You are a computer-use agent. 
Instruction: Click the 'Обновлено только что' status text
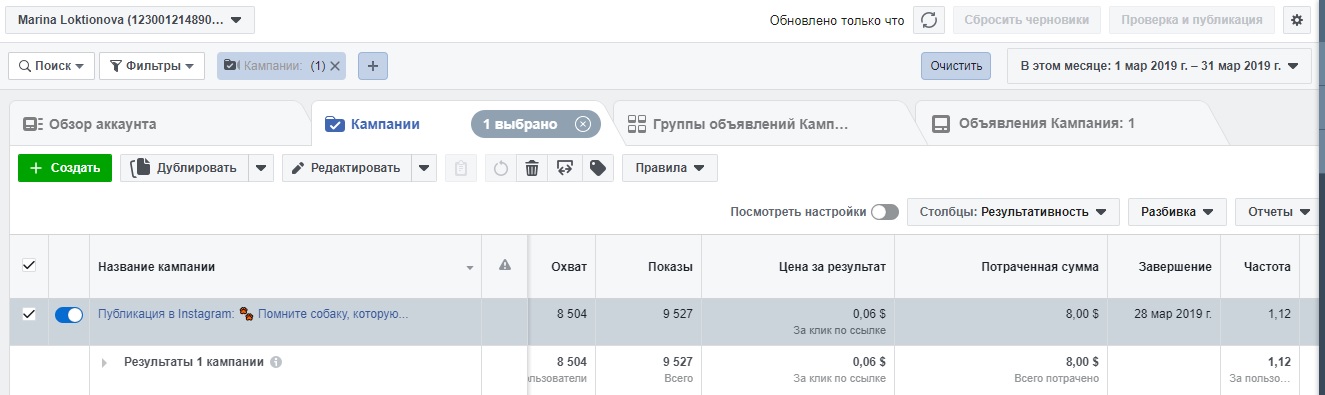pyautogui.click(x=837, y=20)
